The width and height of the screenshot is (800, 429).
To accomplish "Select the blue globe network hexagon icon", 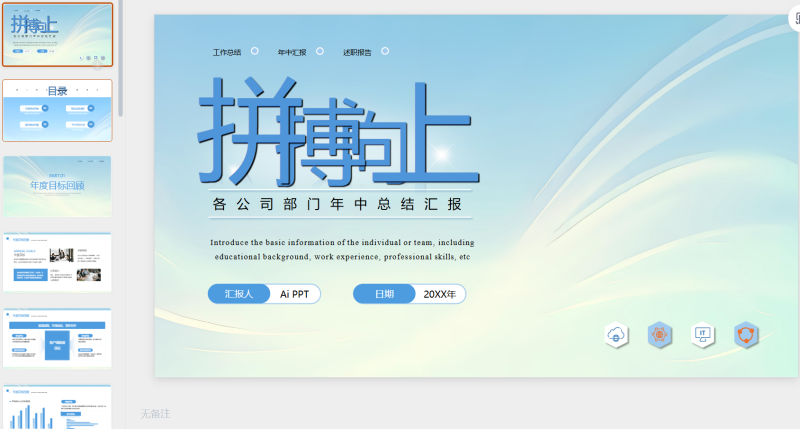I will (x=659, y=335).
